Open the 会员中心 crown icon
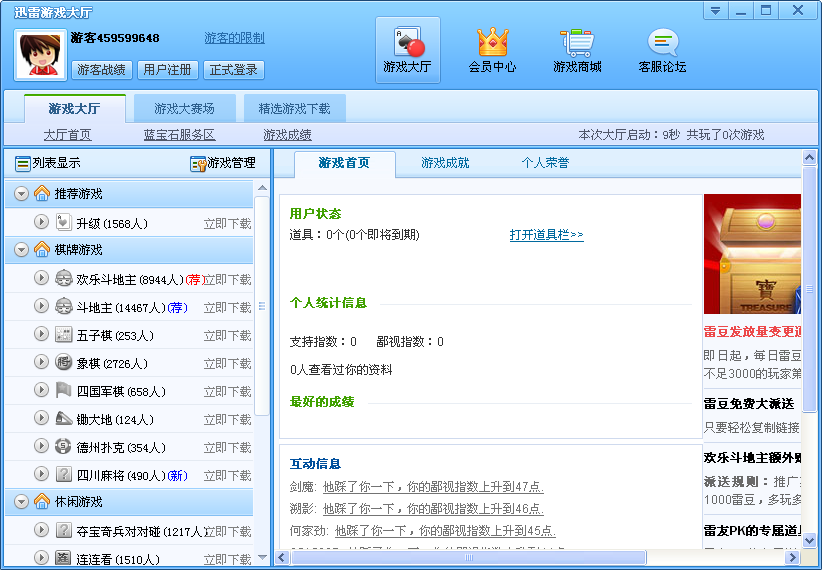Screen dimensions: 822x570 click(x=492, y=43)
